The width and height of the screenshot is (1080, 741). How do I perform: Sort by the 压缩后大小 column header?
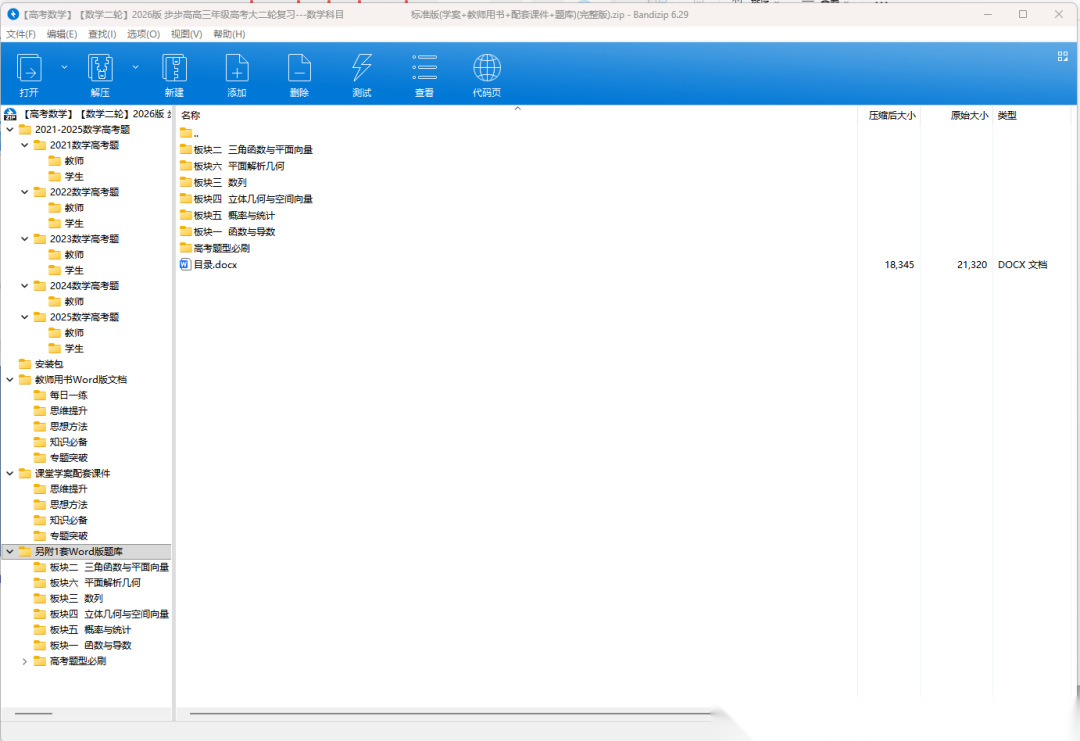point(891,116)
